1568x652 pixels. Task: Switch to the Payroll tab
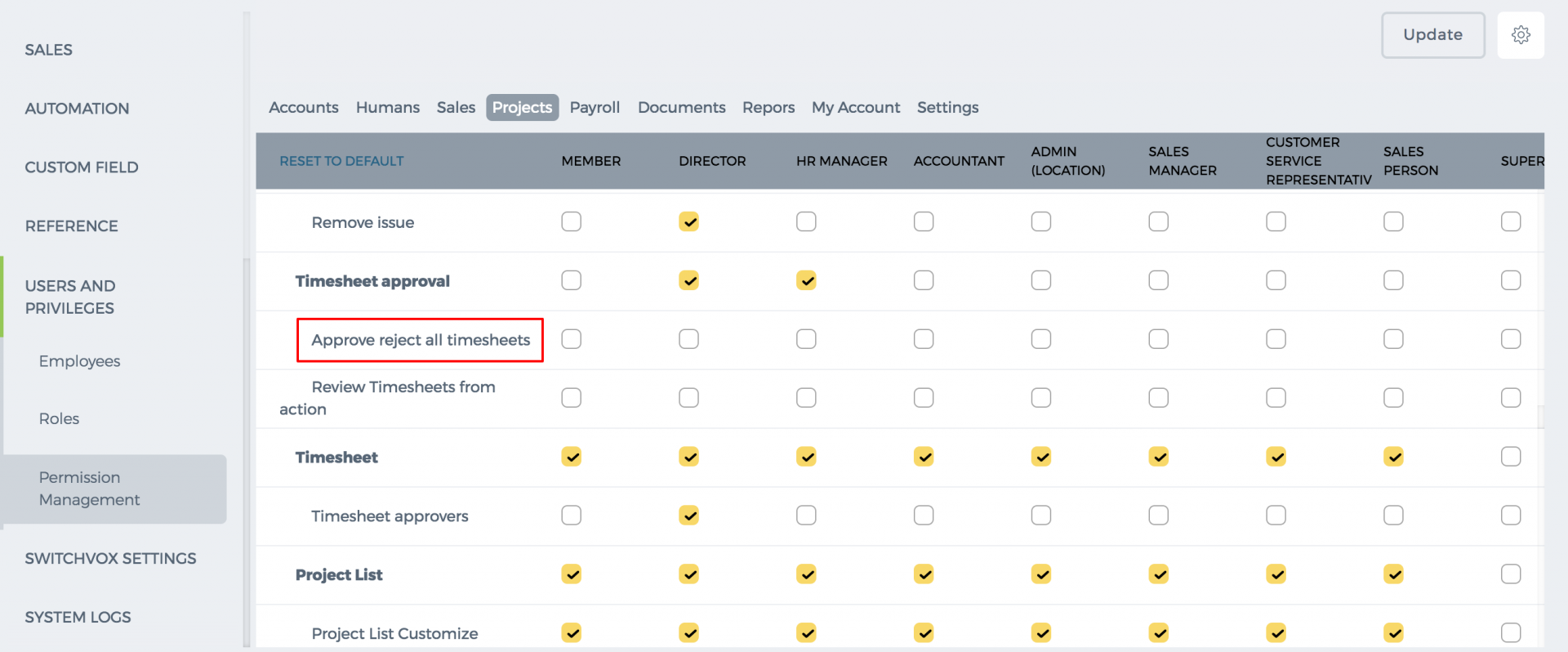pyautogui.click(x=595, y=107)
